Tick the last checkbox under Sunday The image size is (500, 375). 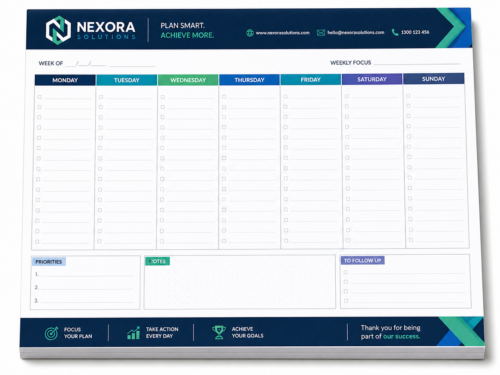click(x=411, y=240)
